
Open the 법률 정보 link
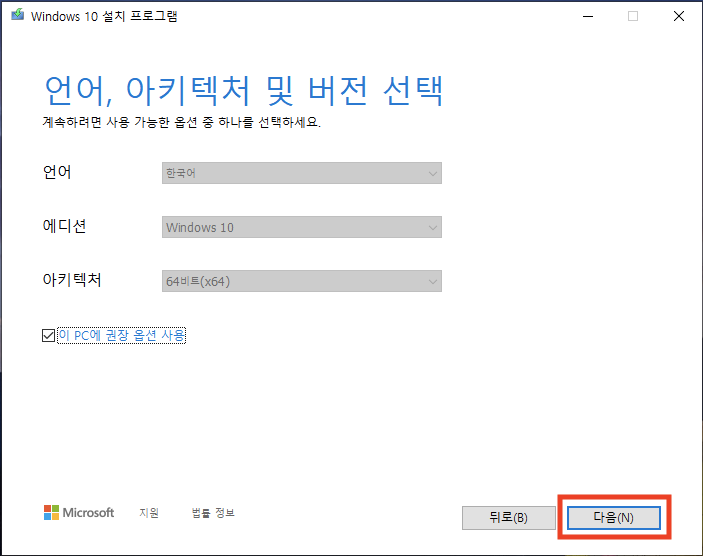click(x=213, y=513)
